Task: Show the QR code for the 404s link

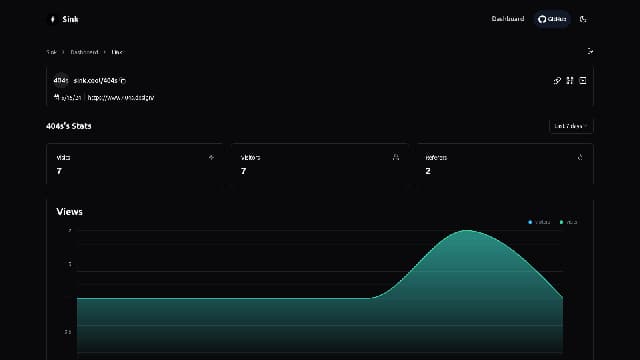Action: click(570, 81)
